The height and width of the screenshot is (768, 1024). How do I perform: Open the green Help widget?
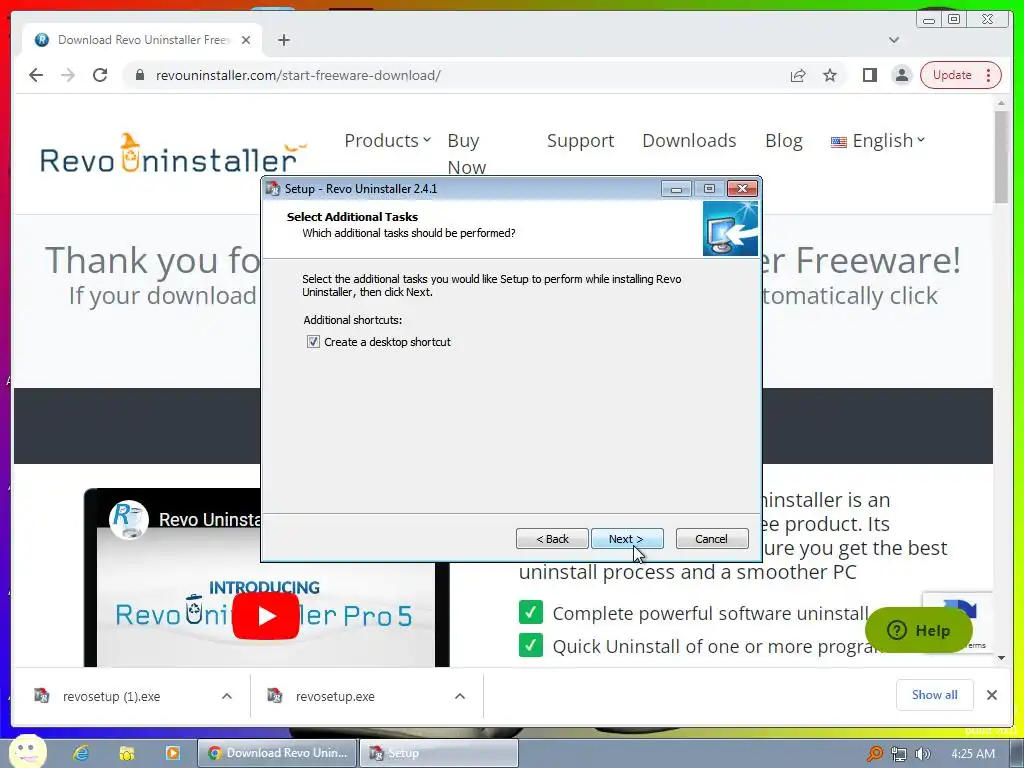point(918,630)
